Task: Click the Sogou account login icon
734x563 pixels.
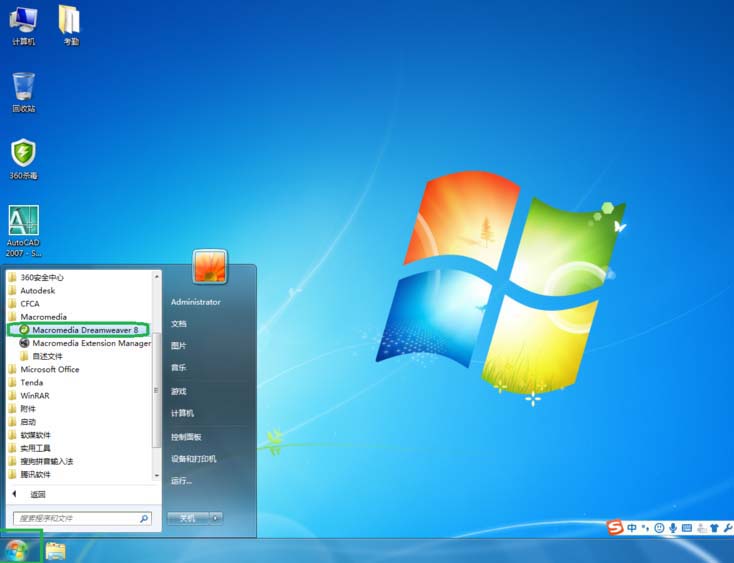Action: tap(701, 528)
